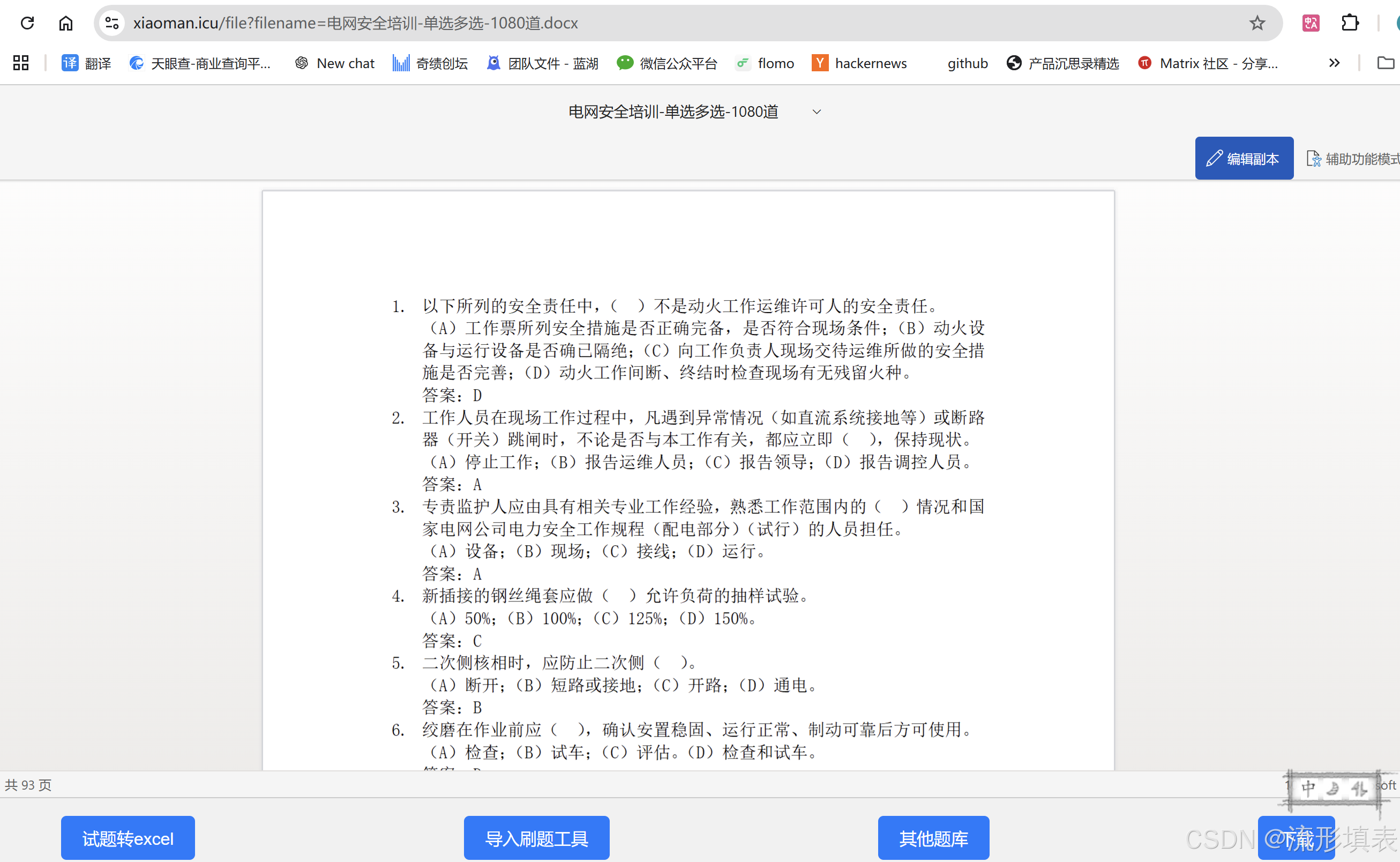Open the hackernews bookmark
Image resolution: width=1400 pixels, height=862 pixels.
(x=859, y=63)
